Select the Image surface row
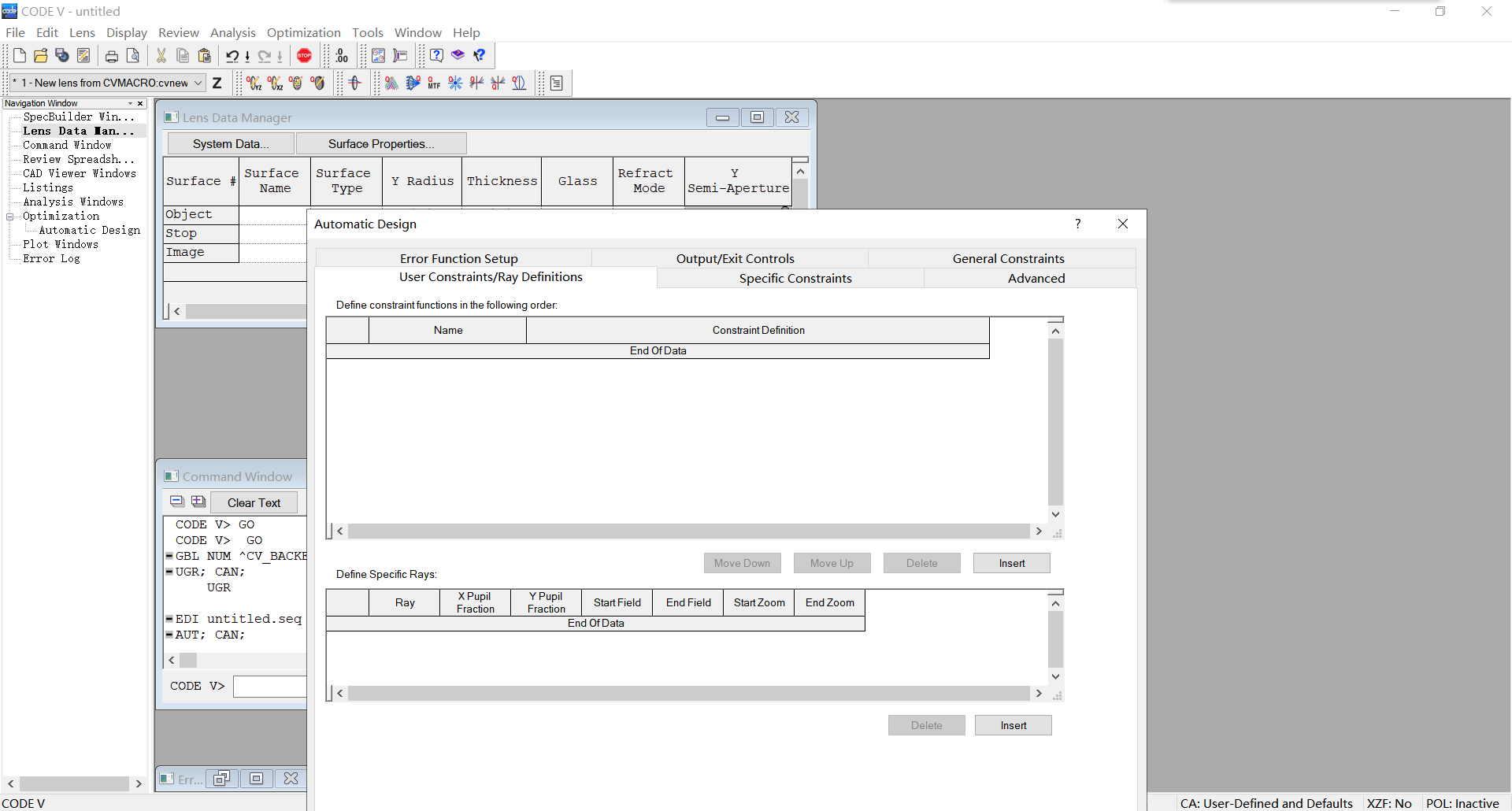 click(x=201, y=252)
